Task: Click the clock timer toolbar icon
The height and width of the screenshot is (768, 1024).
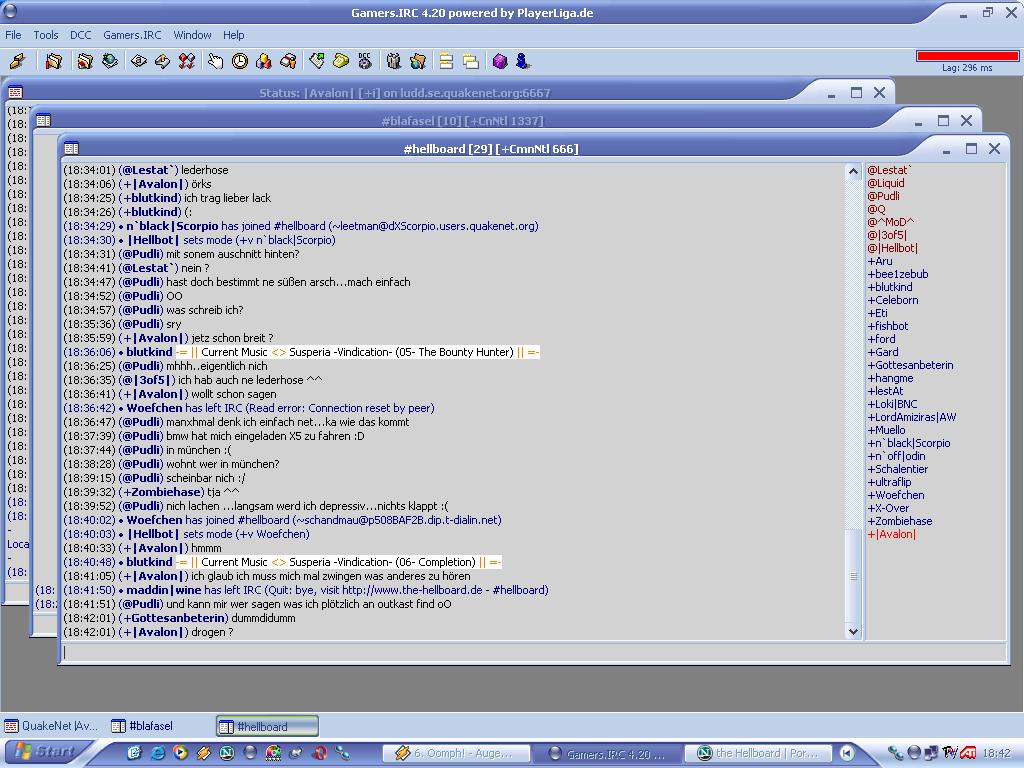Action: pyautogui.click(x=240, y=61)
